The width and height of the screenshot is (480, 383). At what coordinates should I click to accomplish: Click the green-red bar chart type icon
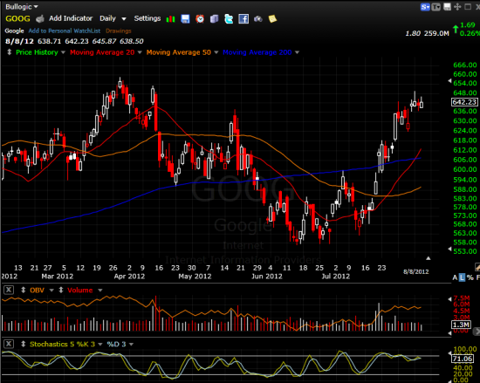[171, 19]
